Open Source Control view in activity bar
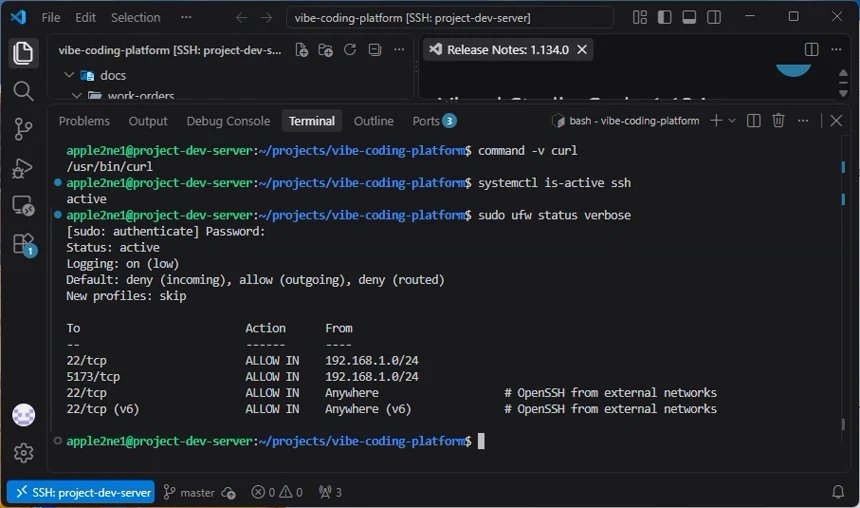This screenshot has width=860, height=508. click(x=23, y=129)
